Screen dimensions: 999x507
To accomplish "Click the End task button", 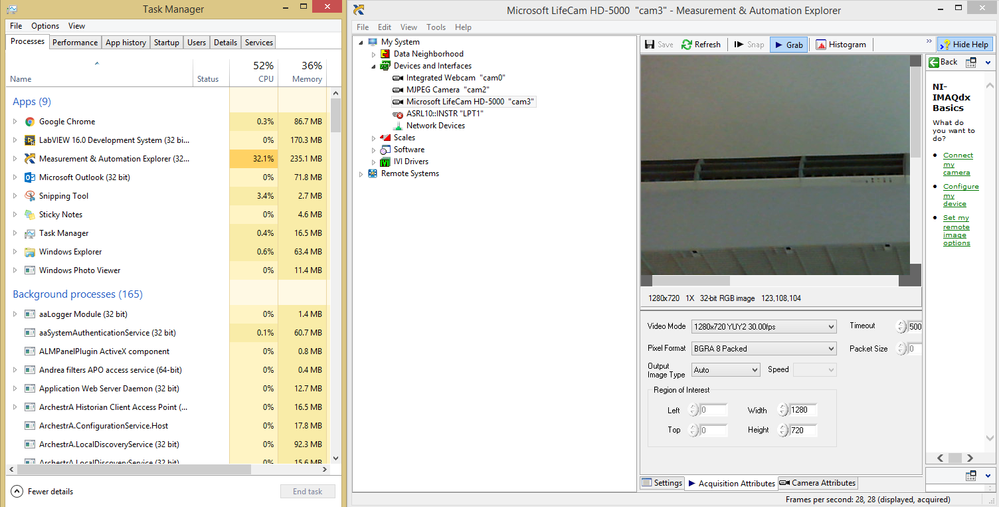I will (307, 492).
